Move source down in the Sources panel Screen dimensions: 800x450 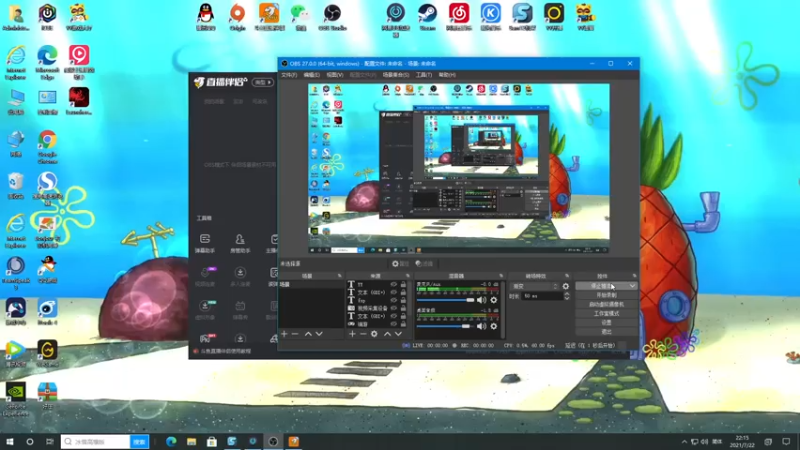(398, 334)
